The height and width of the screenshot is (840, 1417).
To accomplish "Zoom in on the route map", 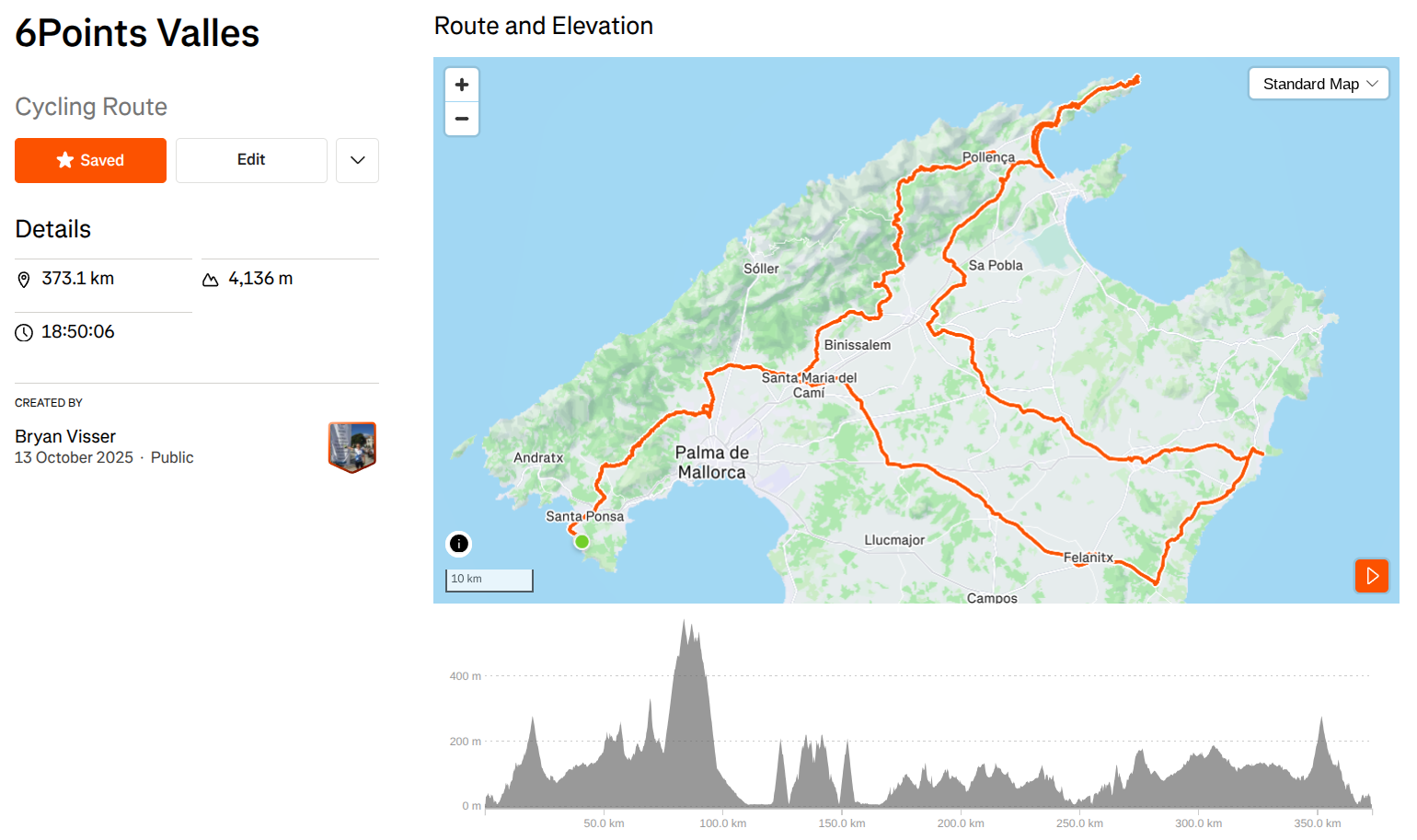I will click(x=462, y=85).
